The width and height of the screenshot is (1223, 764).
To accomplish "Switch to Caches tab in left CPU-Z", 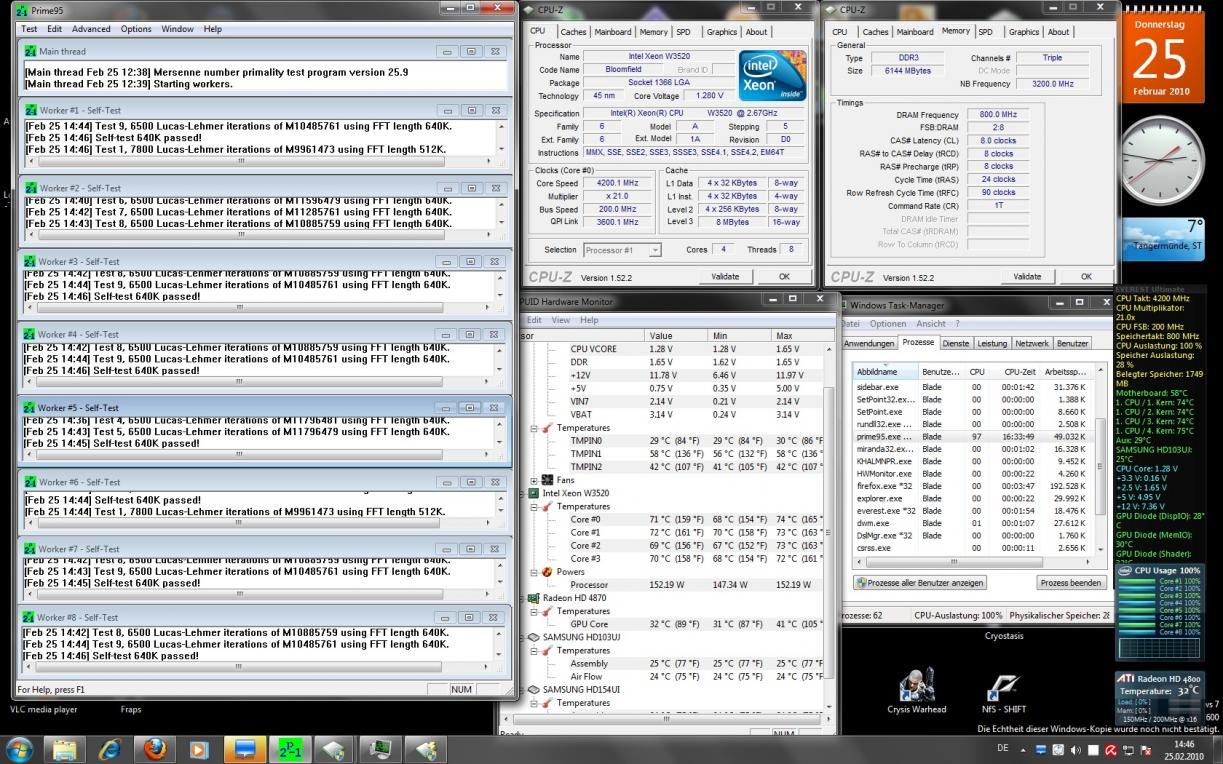I will [573, 32].
